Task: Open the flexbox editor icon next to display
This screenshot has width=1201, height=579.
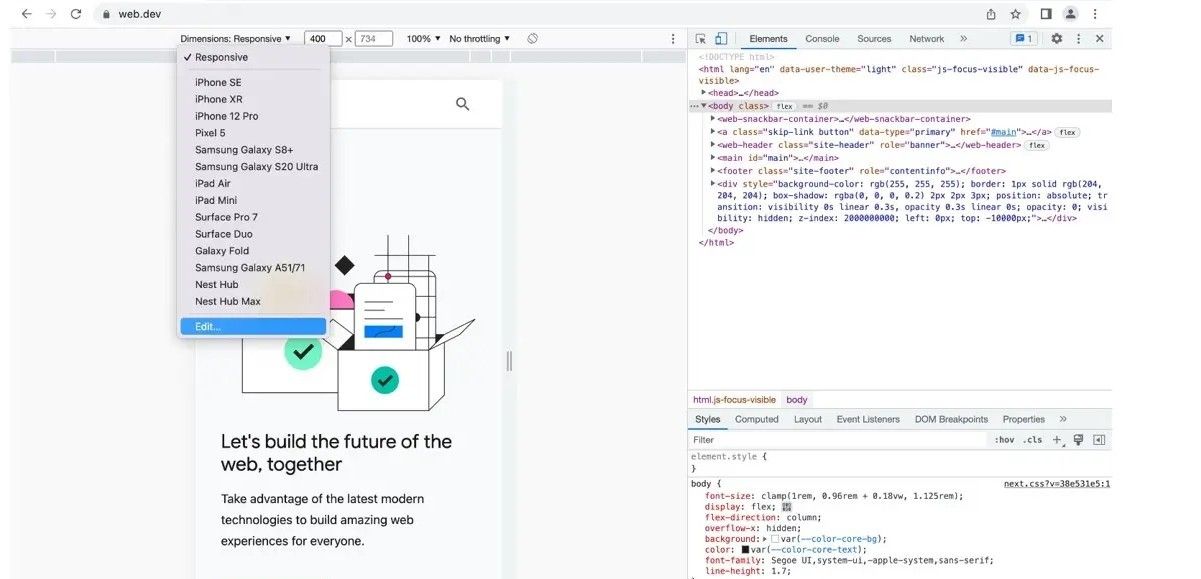Action: tap(787, 506)
